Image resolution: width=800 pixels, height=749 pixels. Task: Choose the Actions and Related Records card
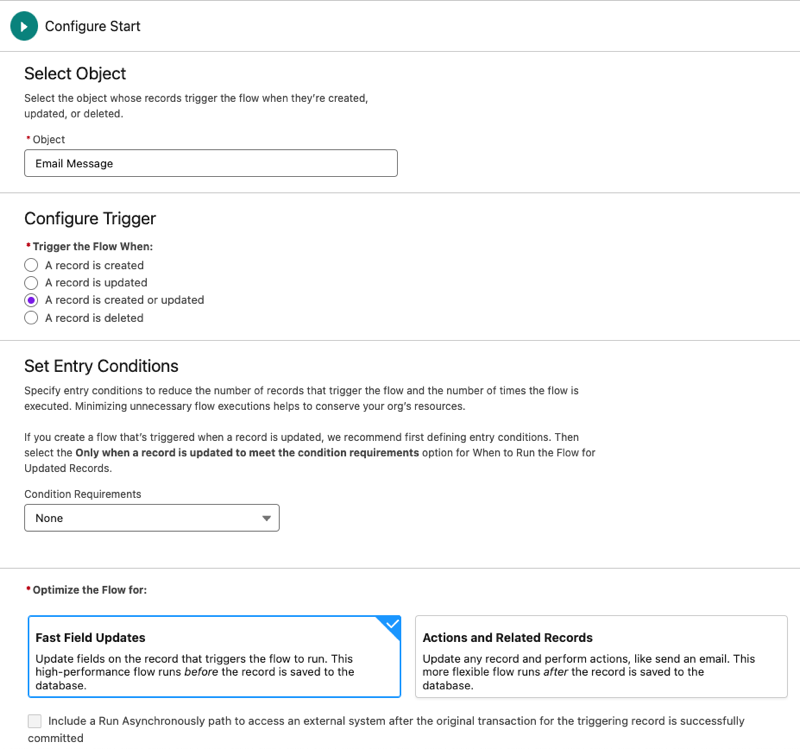[601, 657]
